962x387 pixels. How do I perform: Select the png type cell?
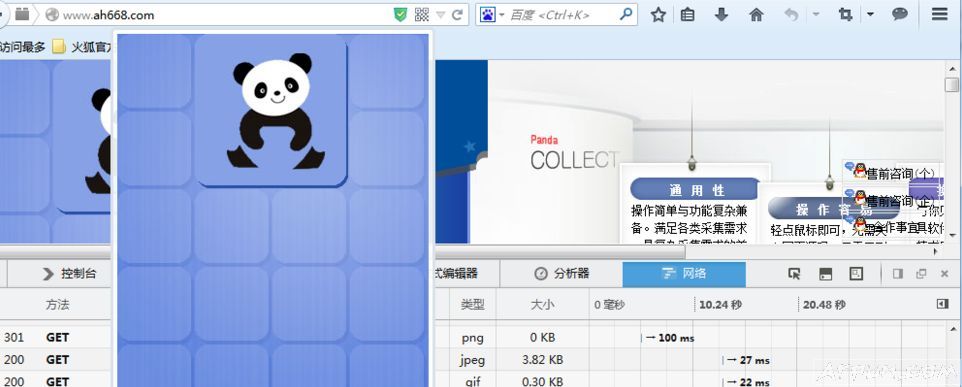coord(473,337)
